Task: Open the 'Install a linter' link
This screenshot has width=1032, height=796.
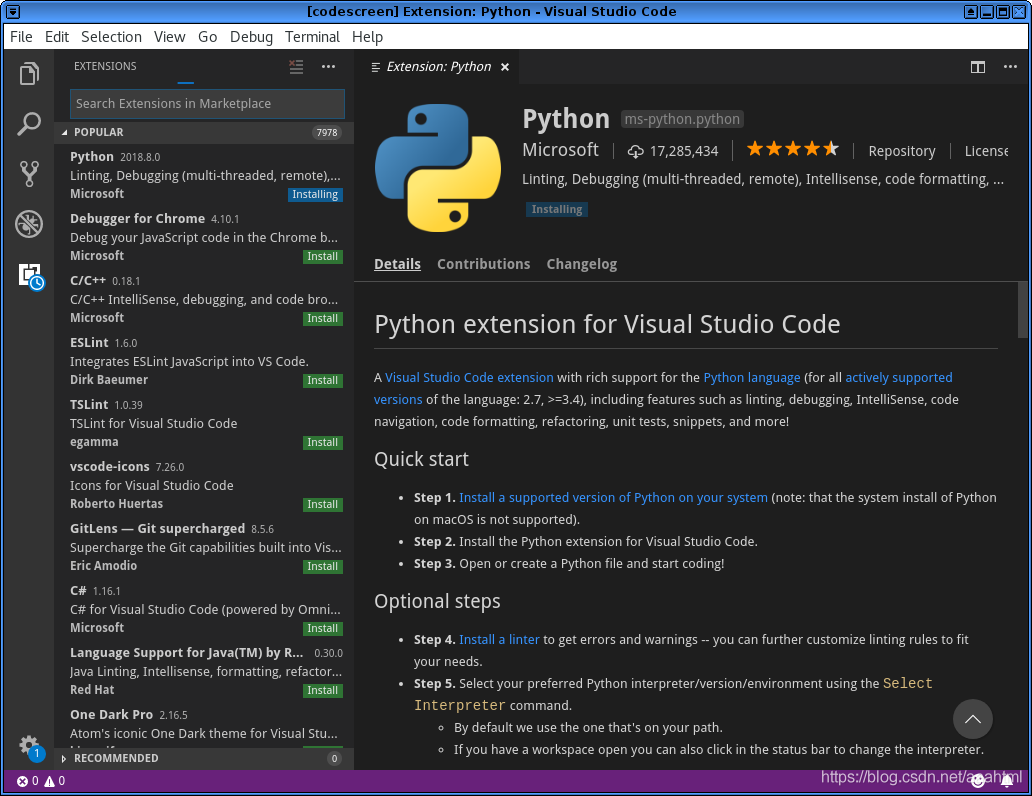Action: point(499,640)
